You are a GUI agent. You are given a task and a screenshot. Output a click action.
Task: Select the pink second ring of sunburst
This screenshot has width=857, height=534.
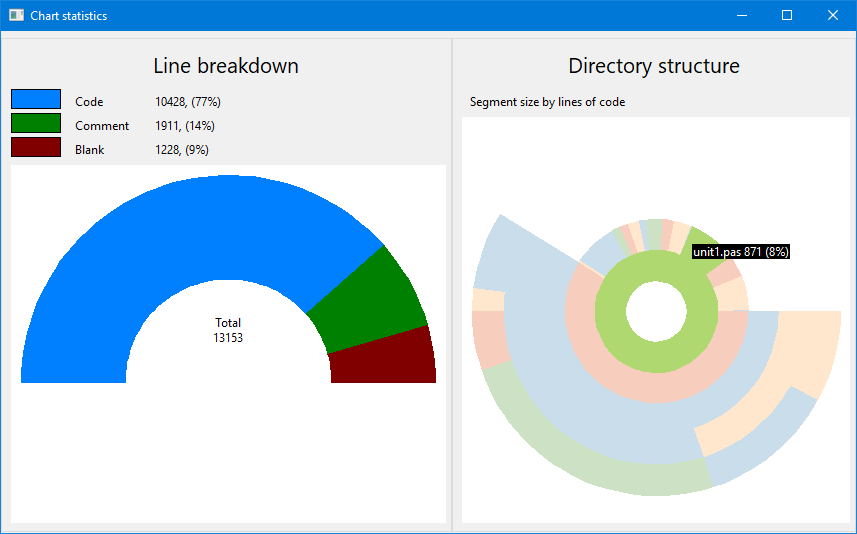pyautogui.click(x=656, y=388)
